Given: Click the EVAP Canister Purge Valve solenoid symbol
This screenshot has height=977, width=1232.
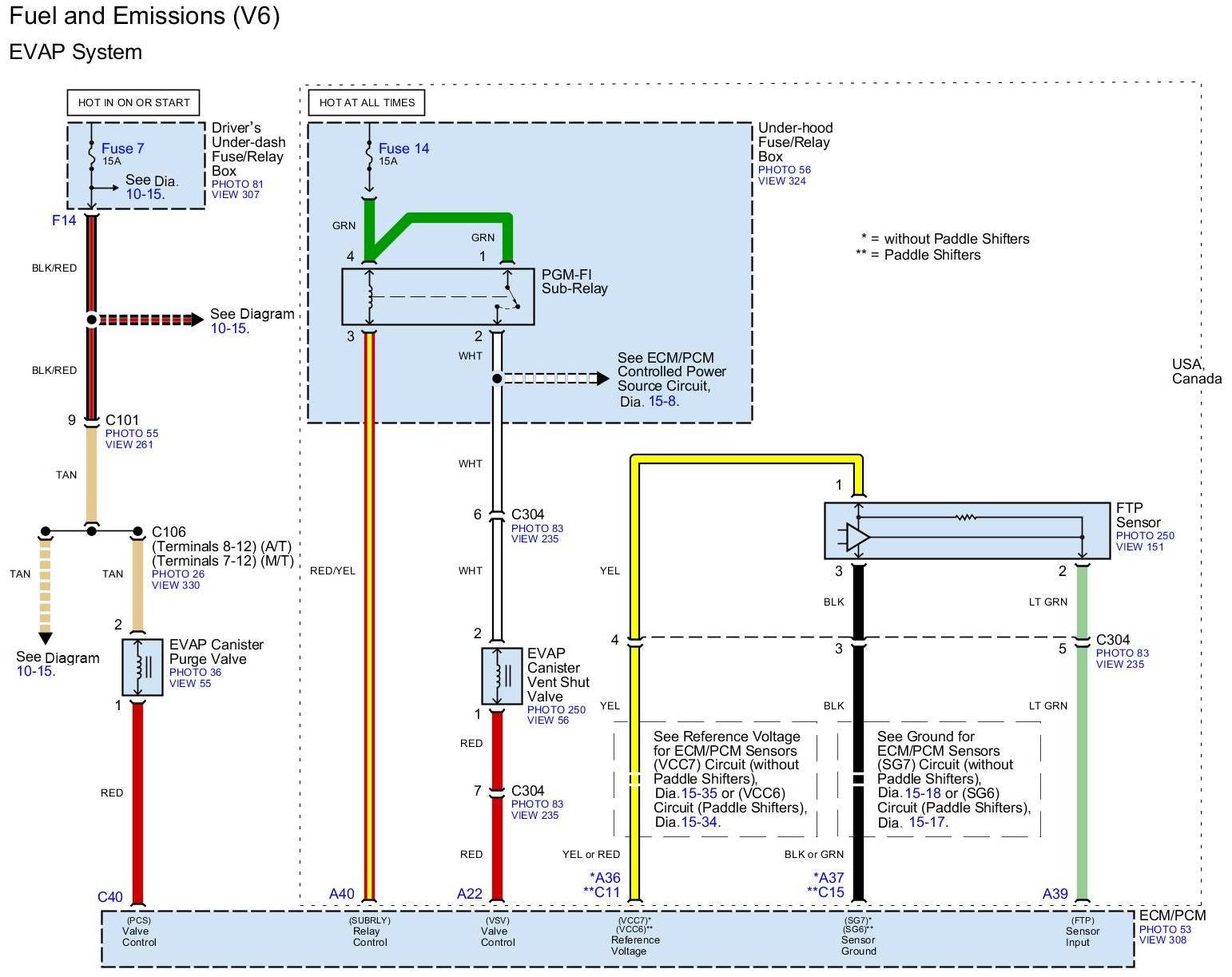Looking at the screenshot, I should (142, 666).
